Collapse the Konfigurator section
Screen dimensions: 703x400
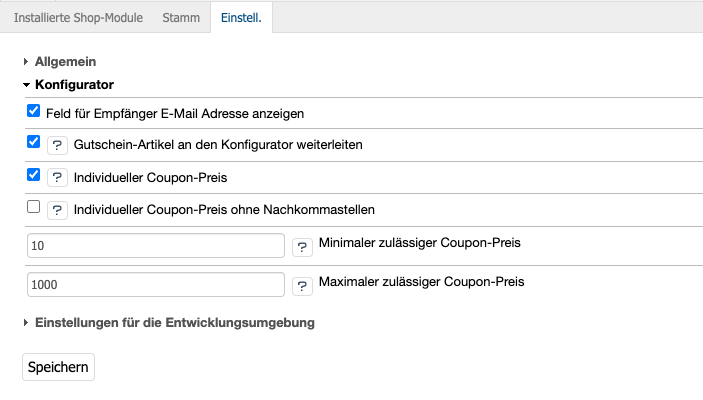74,85
